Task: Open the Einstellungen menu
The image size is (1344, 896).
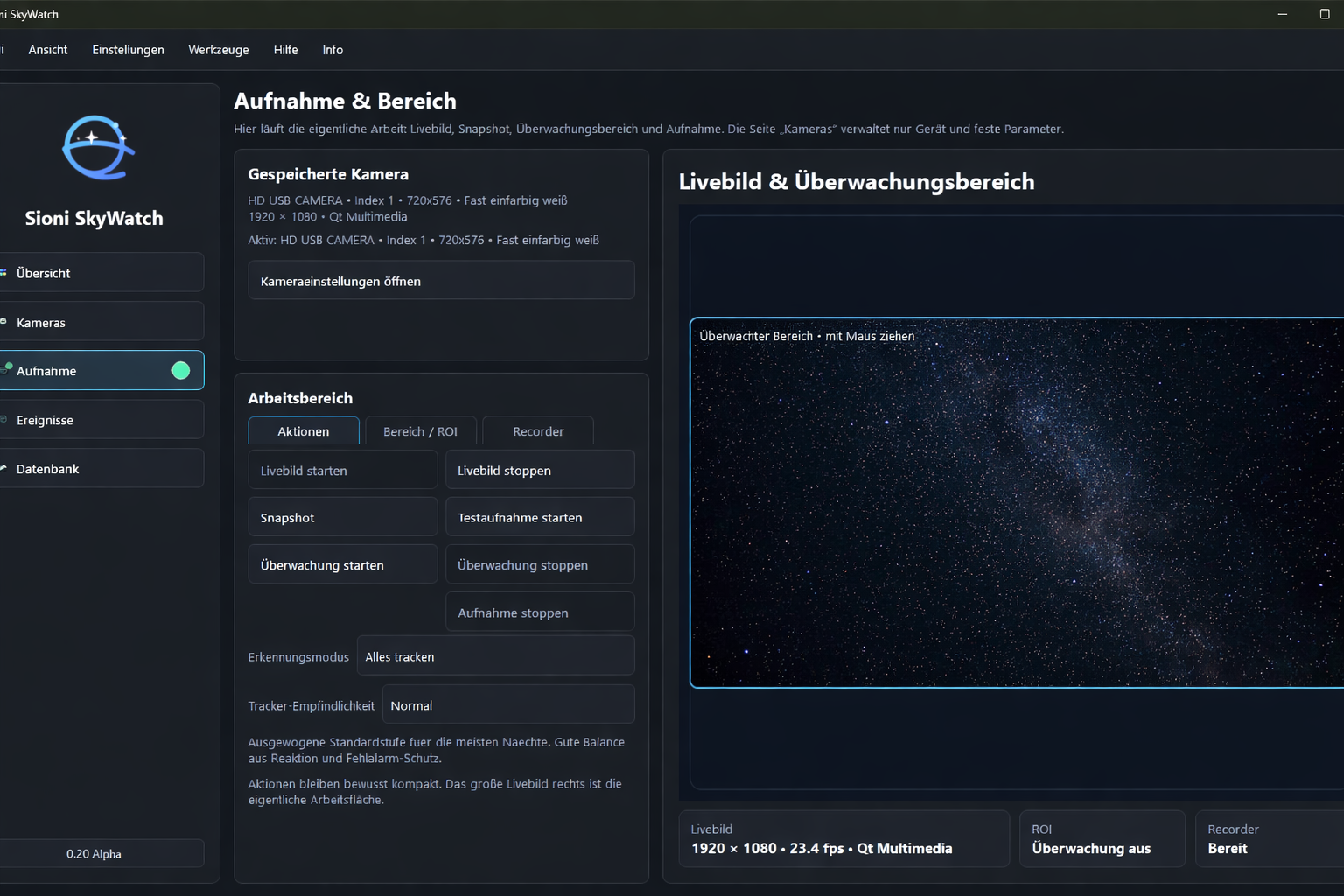Action: click(x=128, y=50)
